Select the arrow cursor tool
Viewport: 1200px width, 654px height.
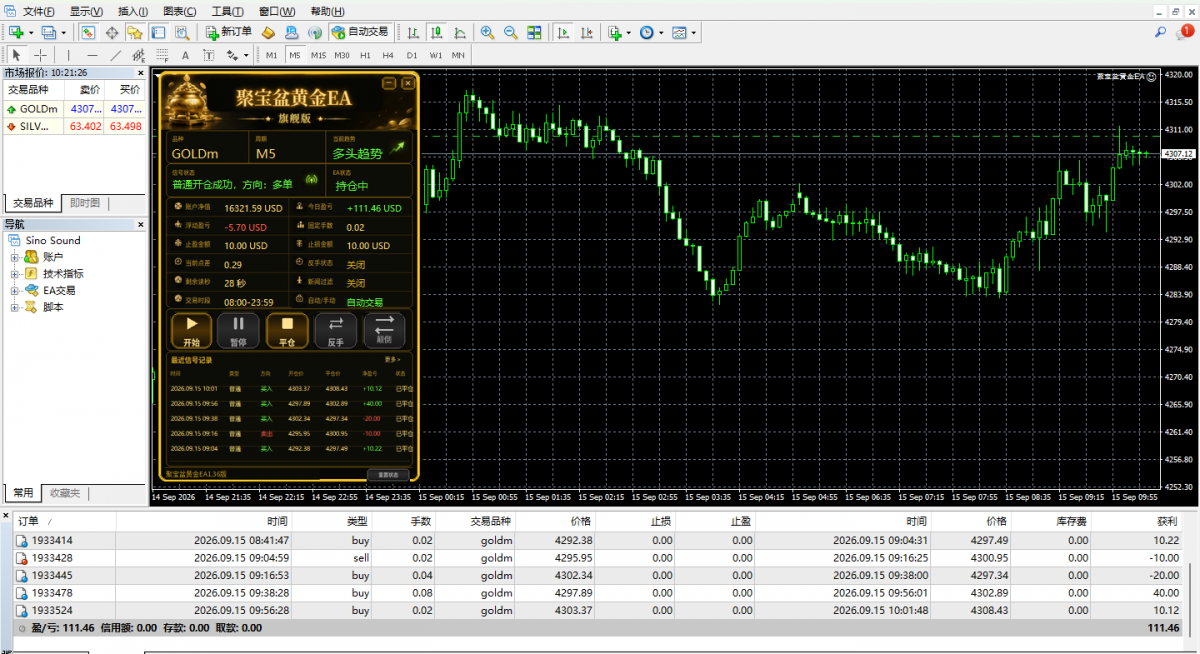pos(17,55)
